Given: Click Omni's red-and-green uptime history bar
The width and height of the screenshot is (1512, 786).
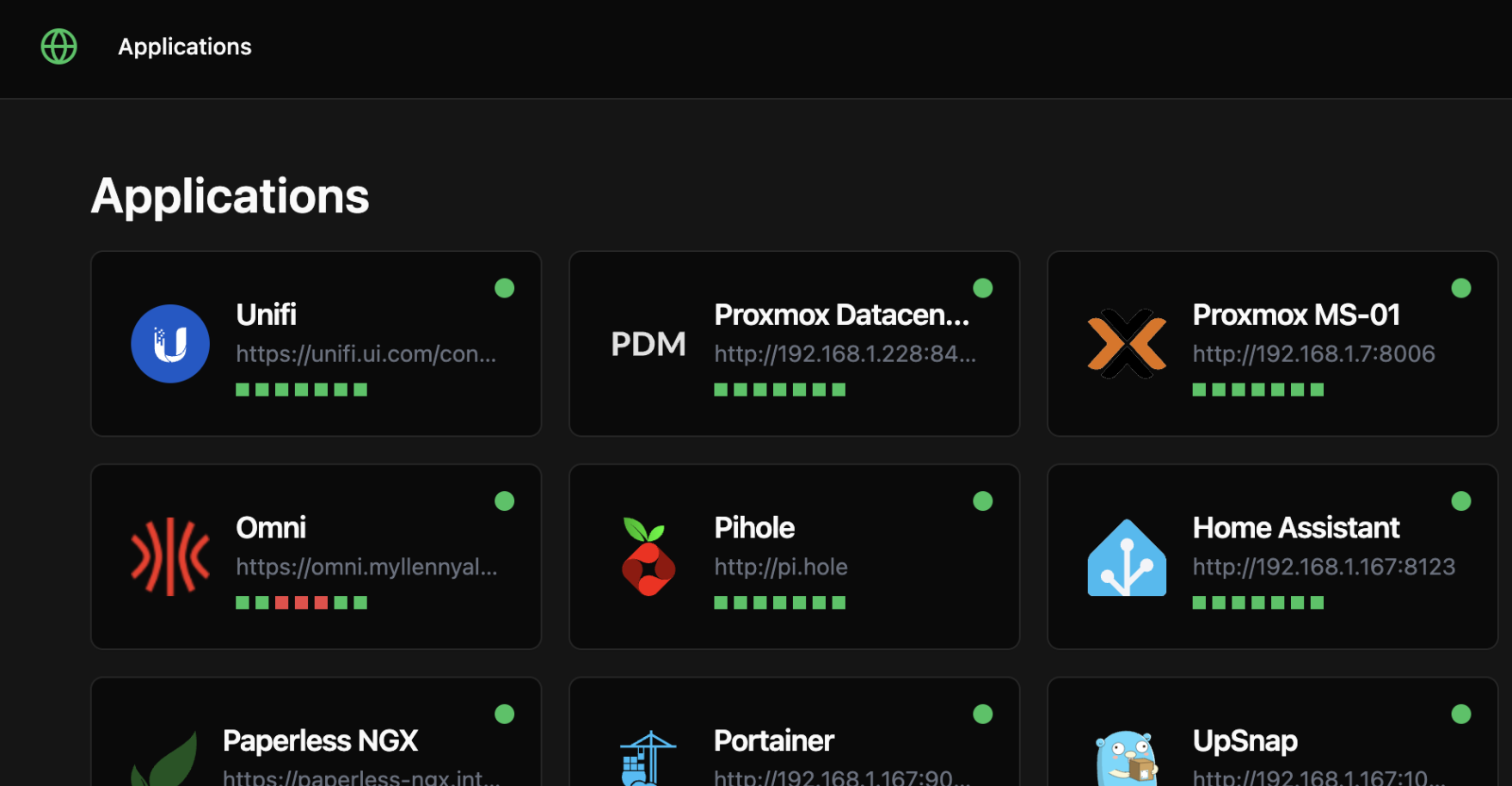Looking at the screenshot, I should point(302,603).
